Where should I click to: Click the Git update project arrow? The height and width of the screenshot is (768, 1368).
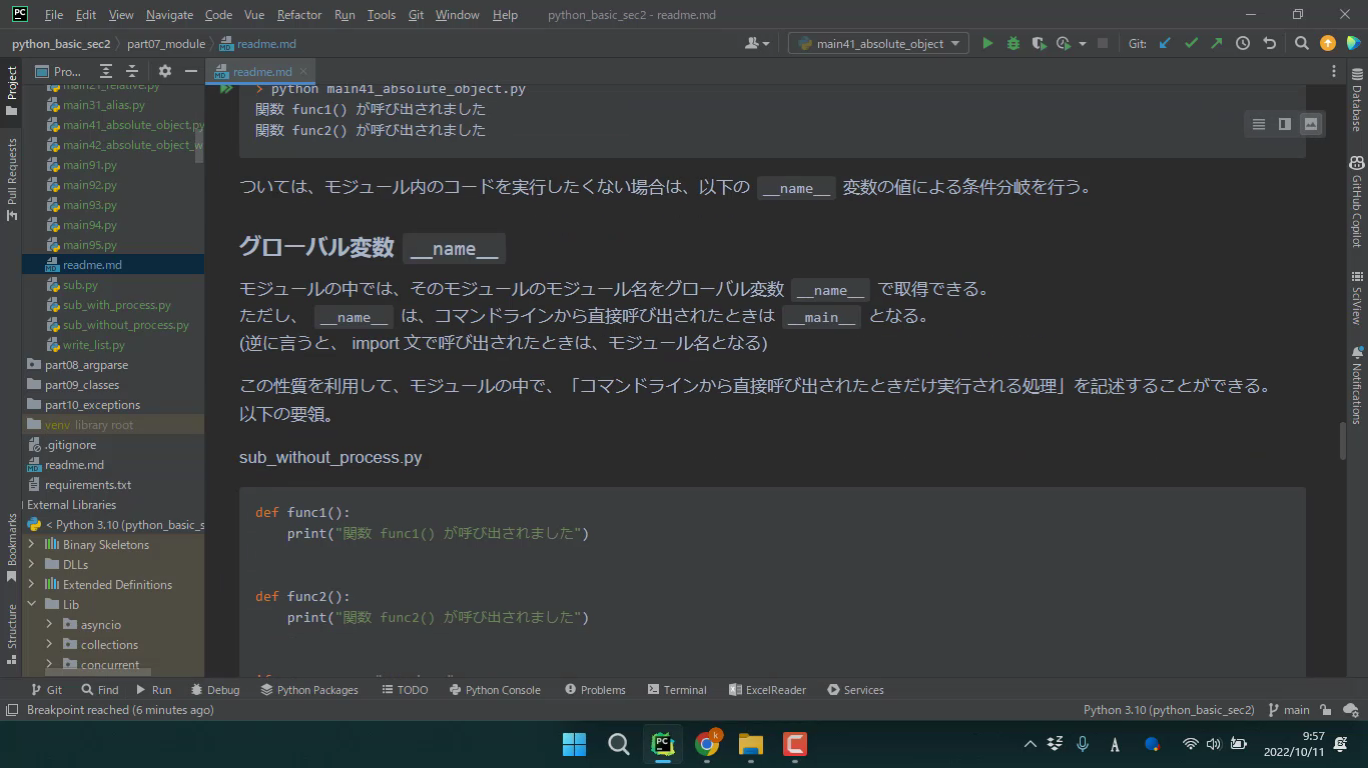tap(1165, 43)
